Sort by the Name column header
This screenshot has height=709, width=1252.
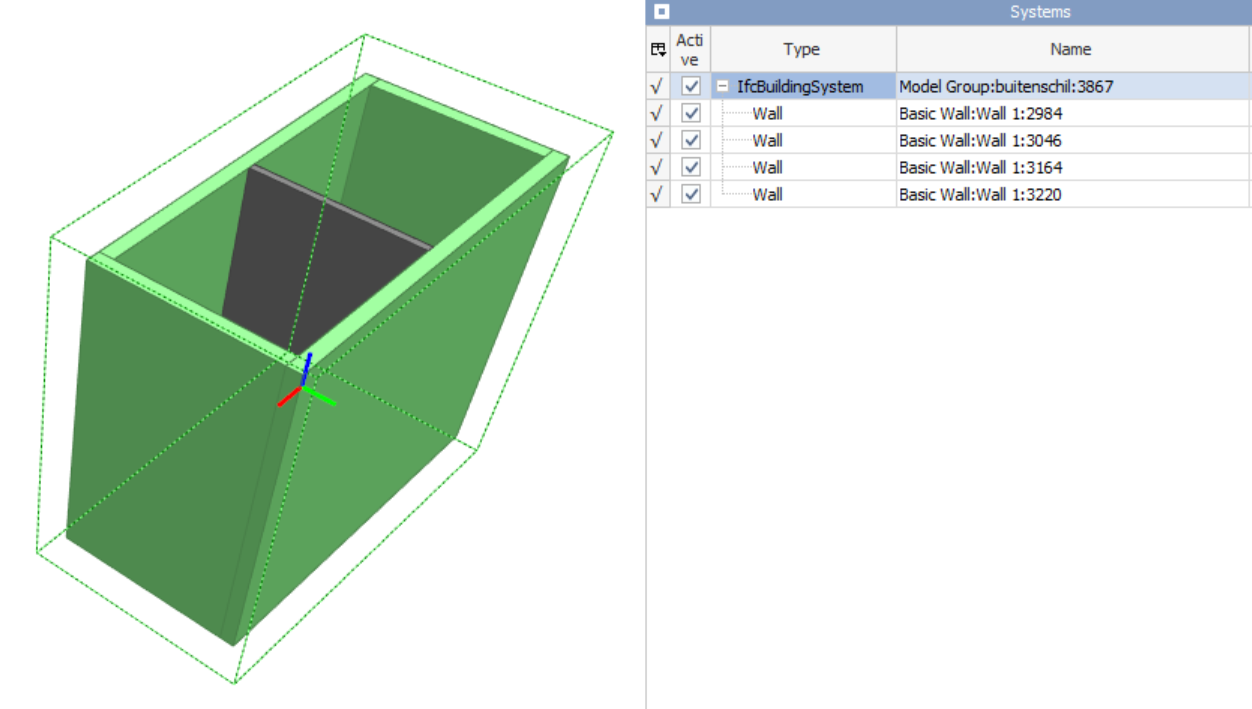pos(1073,49)
